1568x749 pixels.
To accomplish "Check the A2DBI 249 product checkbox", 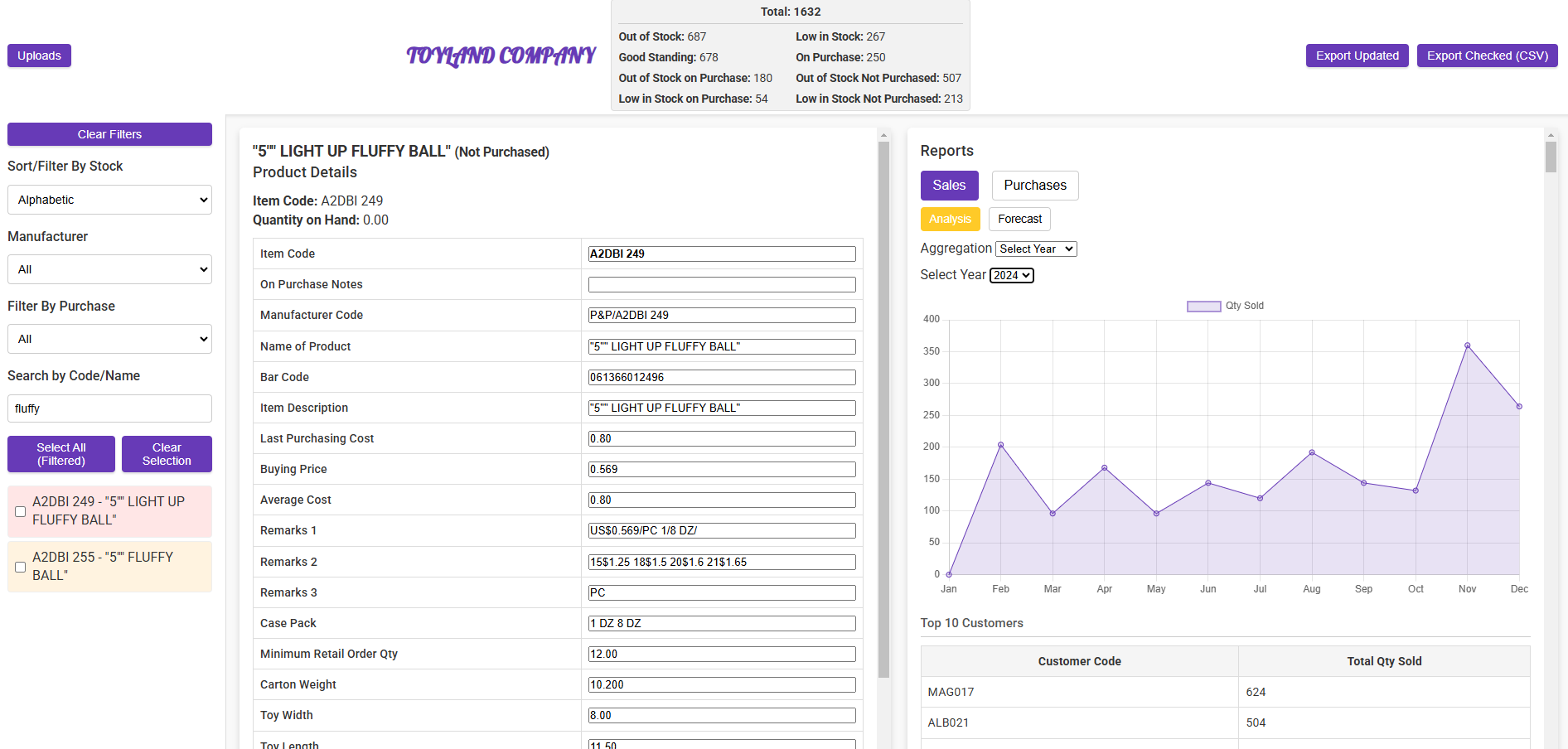I will (21, 511).
